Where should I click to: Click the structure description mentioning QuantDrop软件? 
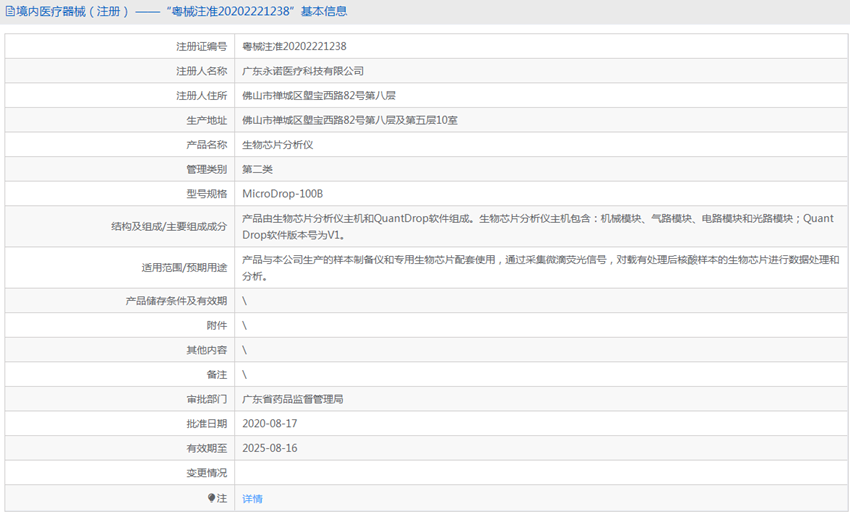click(x=538, y=227)
